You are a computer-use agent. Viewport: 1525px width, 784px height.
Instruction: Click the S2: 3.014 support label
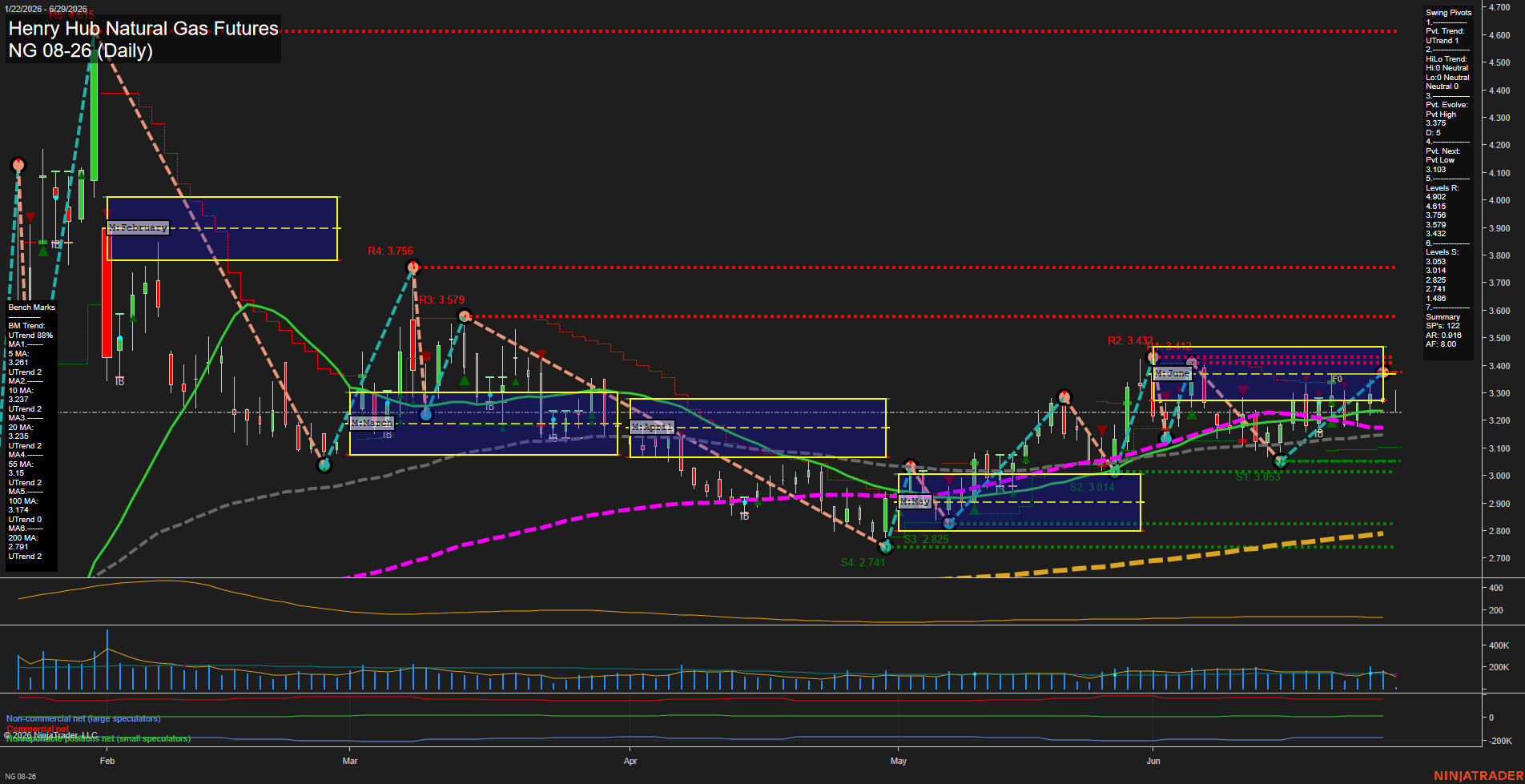(1092, 487)
